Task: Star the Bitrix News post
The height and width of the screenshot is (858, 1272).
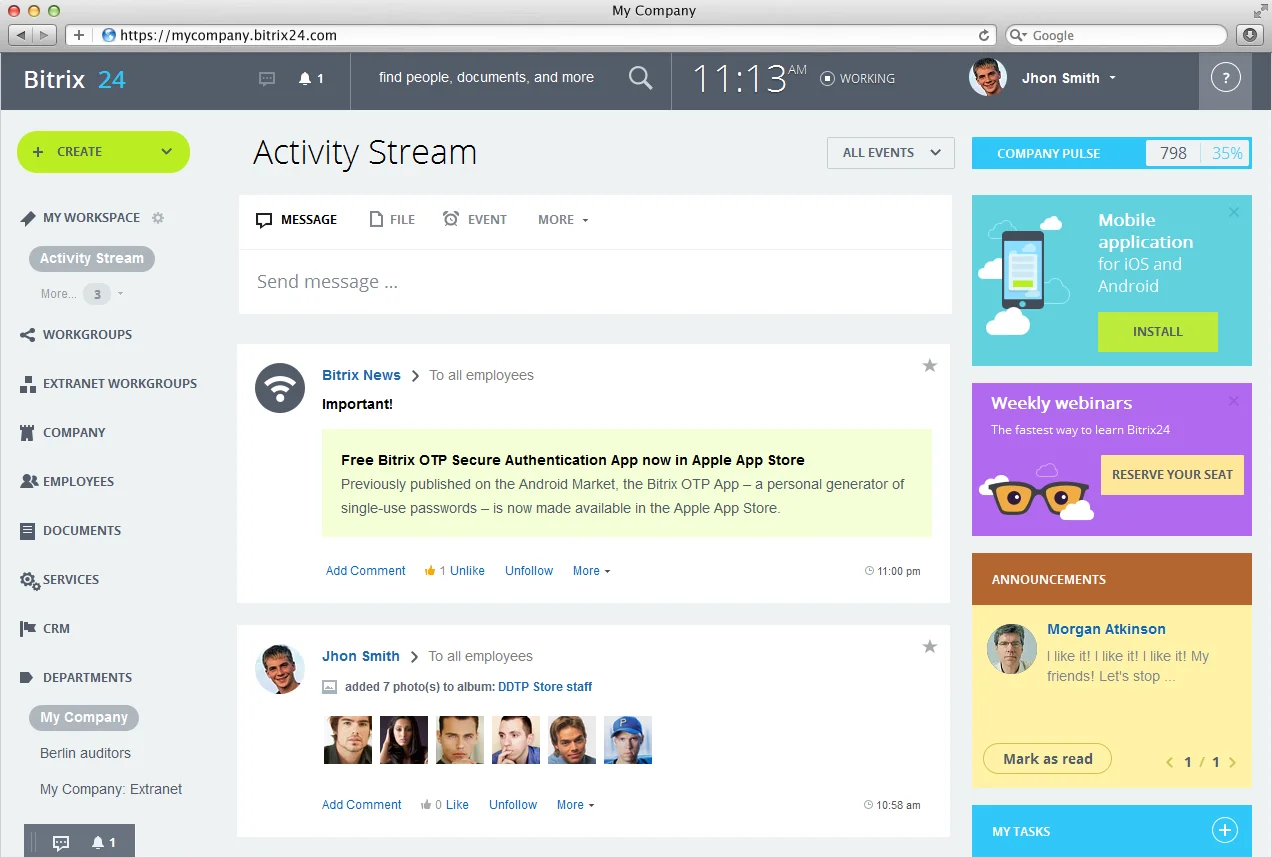Action: [929, 366]
